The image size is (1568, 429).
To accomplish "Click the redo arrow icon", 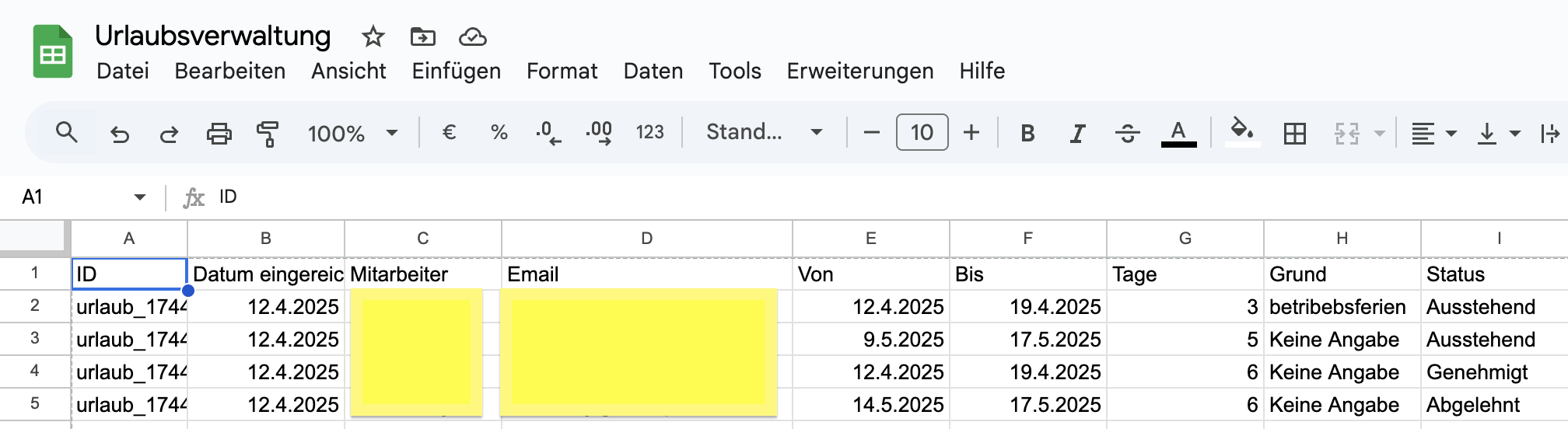I will (169, 134).
